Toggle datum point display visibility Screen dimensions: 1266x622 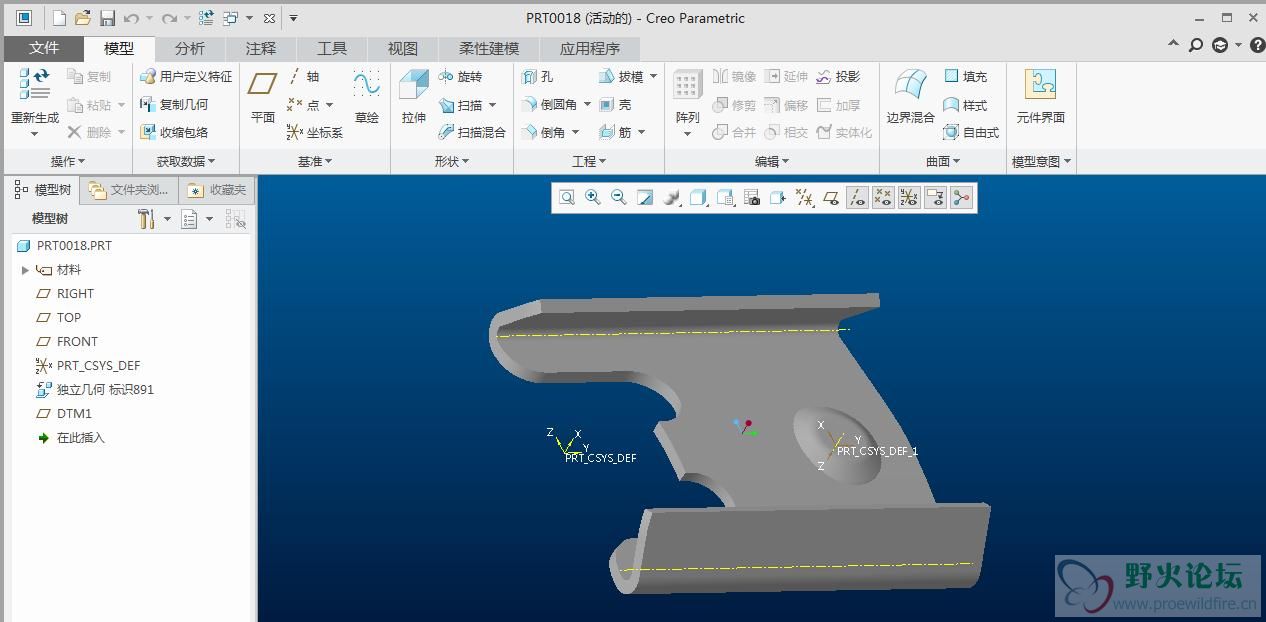pyautogui.click(x=883, y=198)
